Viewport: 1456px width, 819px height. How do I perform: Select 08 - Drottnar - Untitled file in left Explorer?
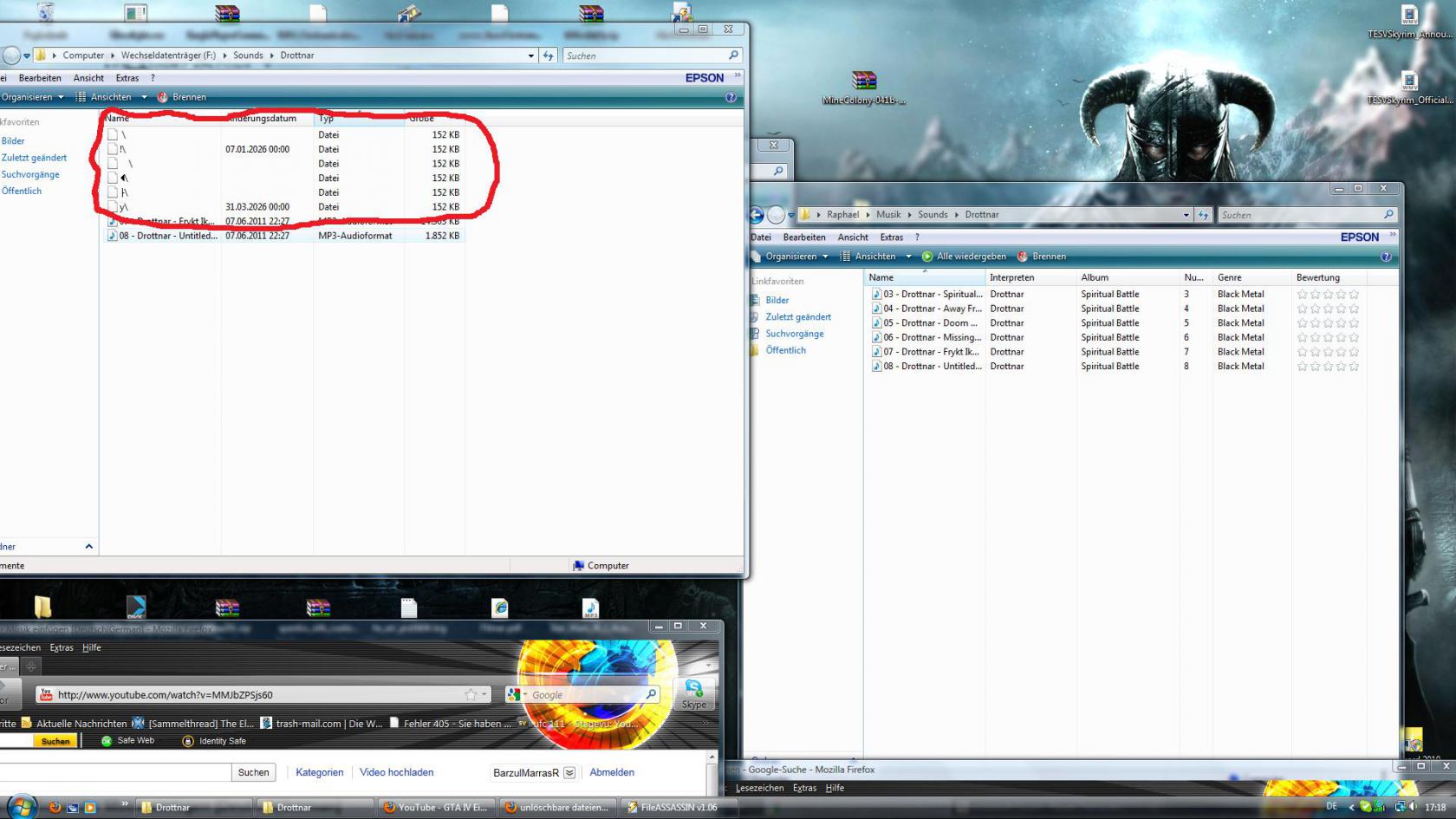[168, 236]
